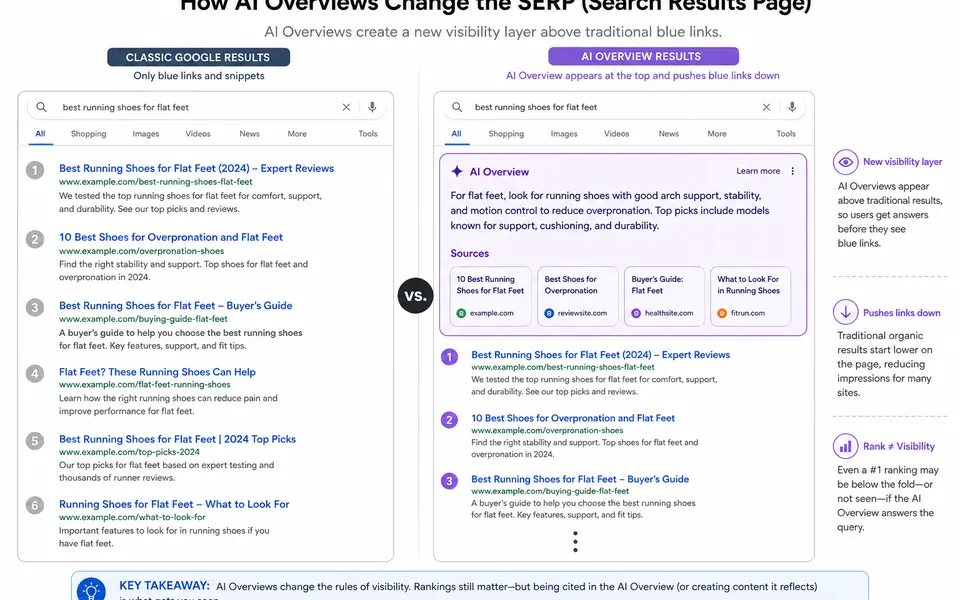The image size is (960, 600).
Task: Click the microphone icon in classic search bar
Action: 372,107
